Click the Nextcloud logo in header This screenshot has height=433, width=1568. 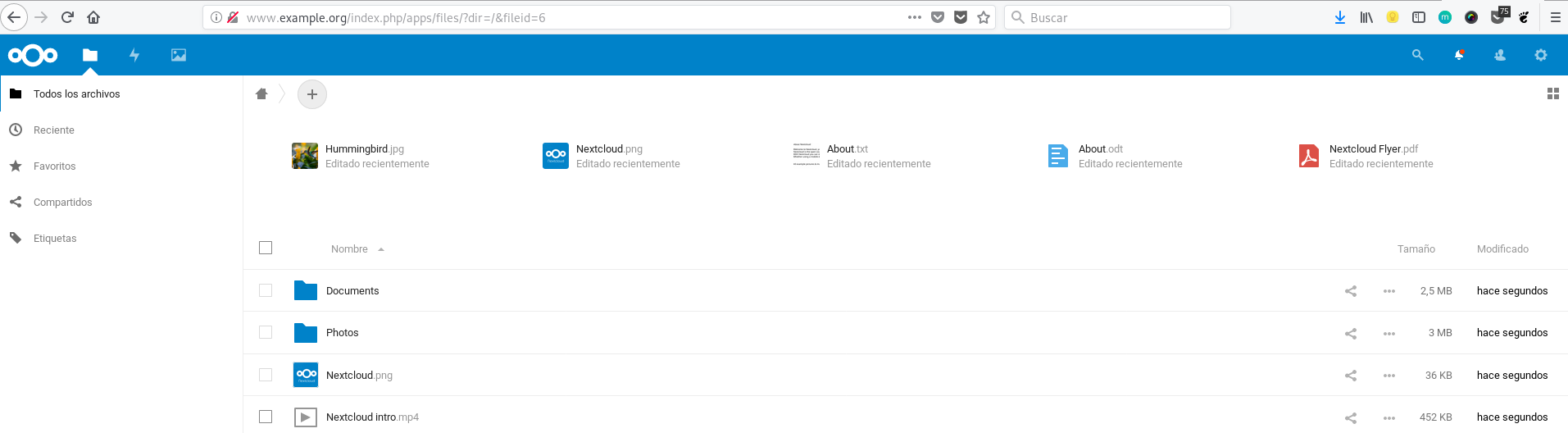[33, 55]
